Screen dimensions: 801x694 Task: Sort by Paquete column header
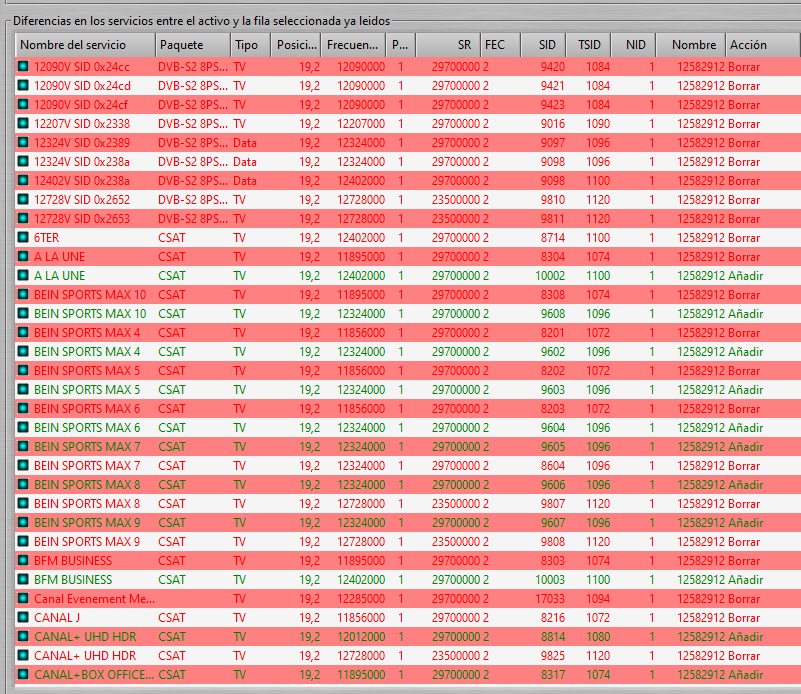193,45
